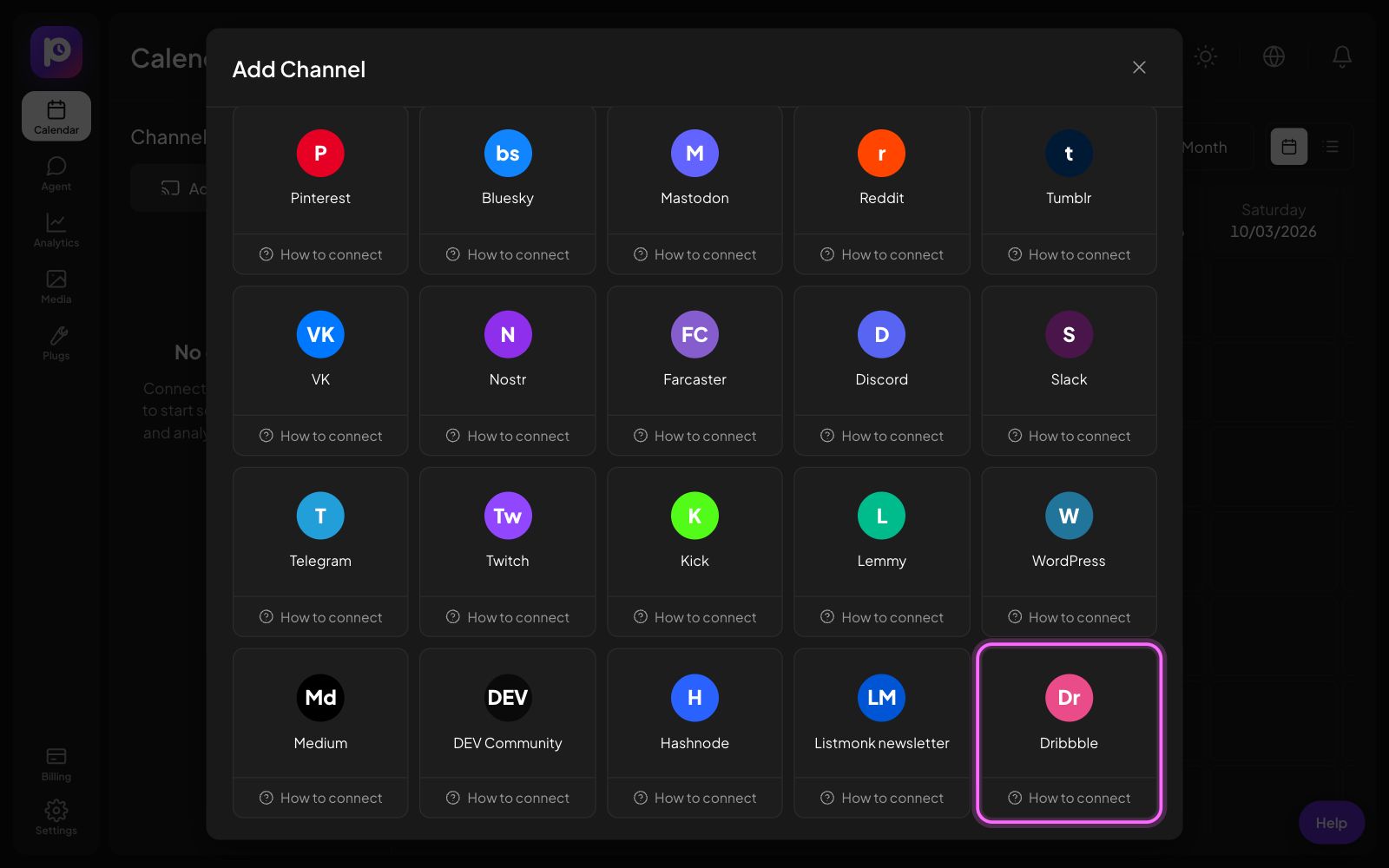This screenshot has height=868, width=1389.
Task: Choose the Bluesky channel icon
Action: [x=508, y=153]
